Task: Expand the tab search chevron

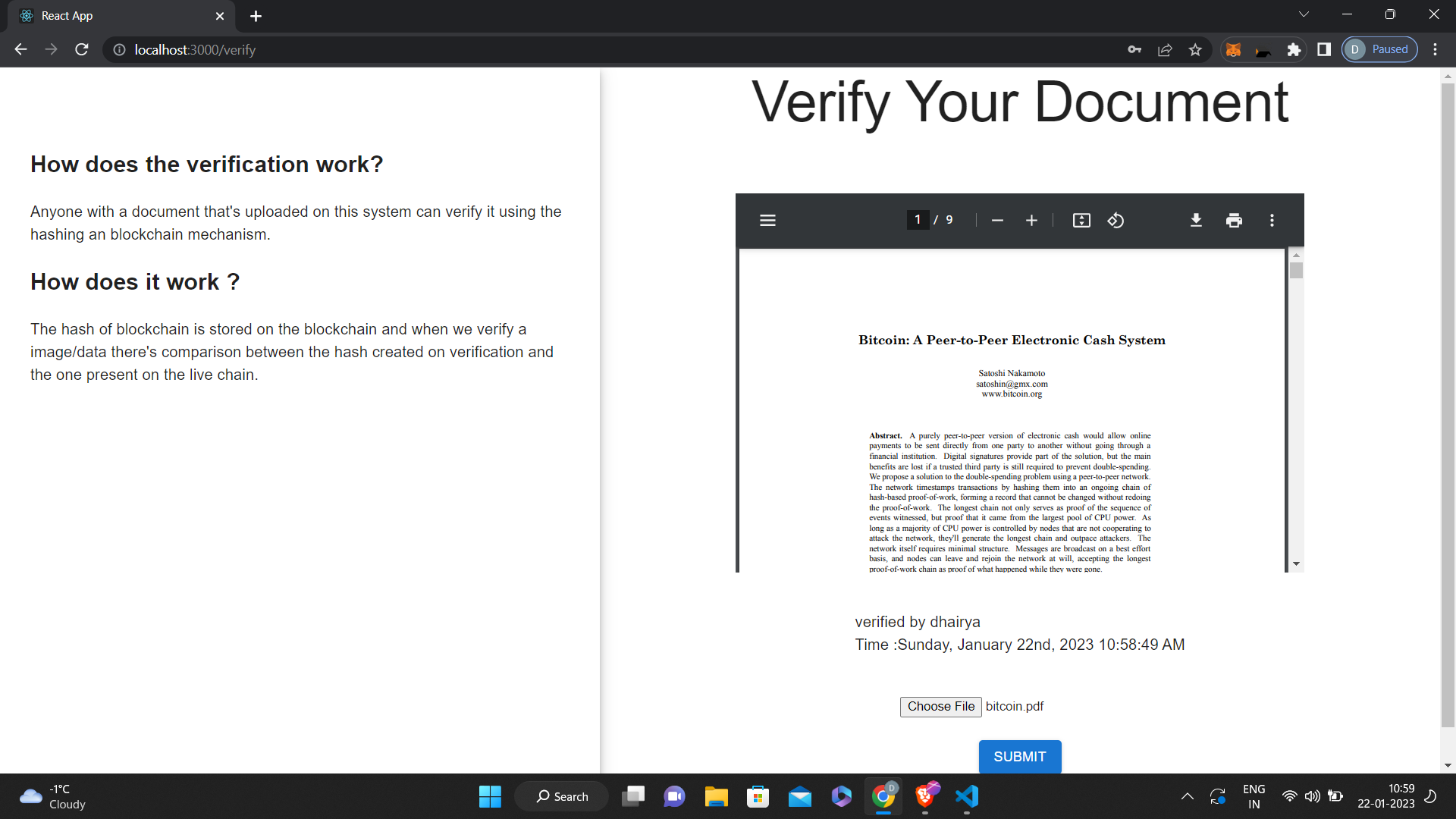Action: [1304, 14]
